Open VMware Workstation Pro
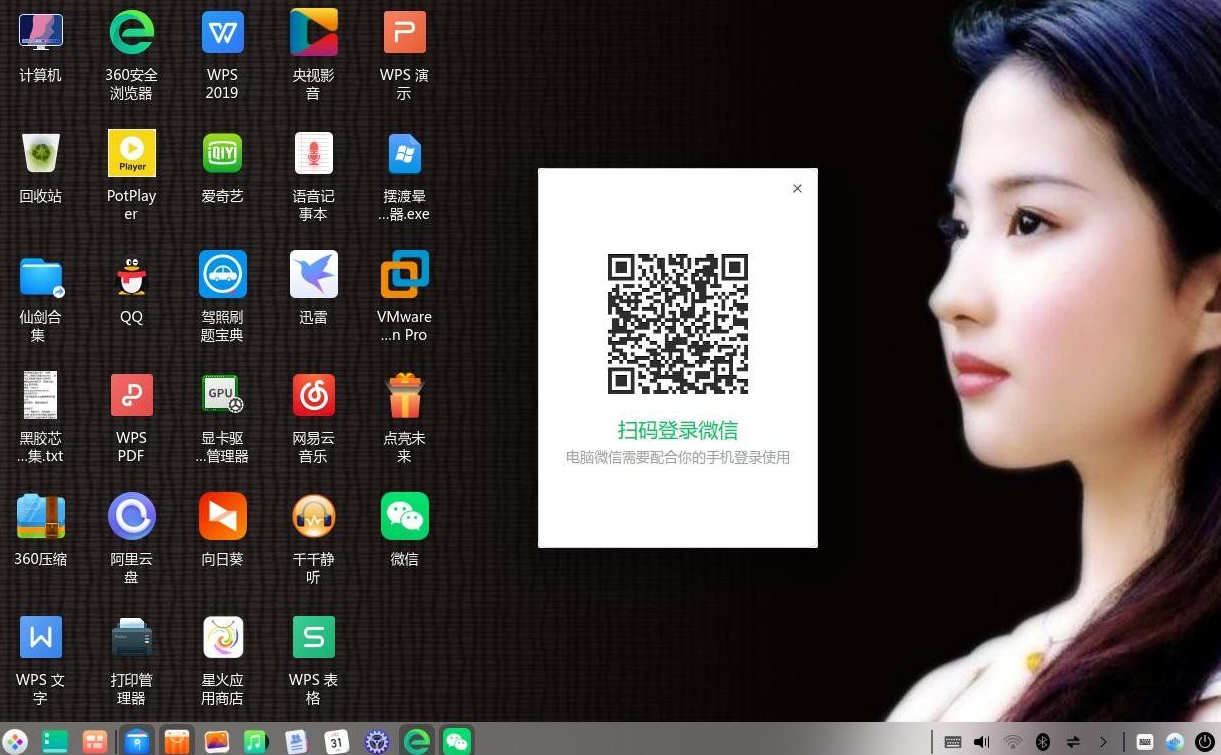1221x755 pixels. tap(404, 274)
